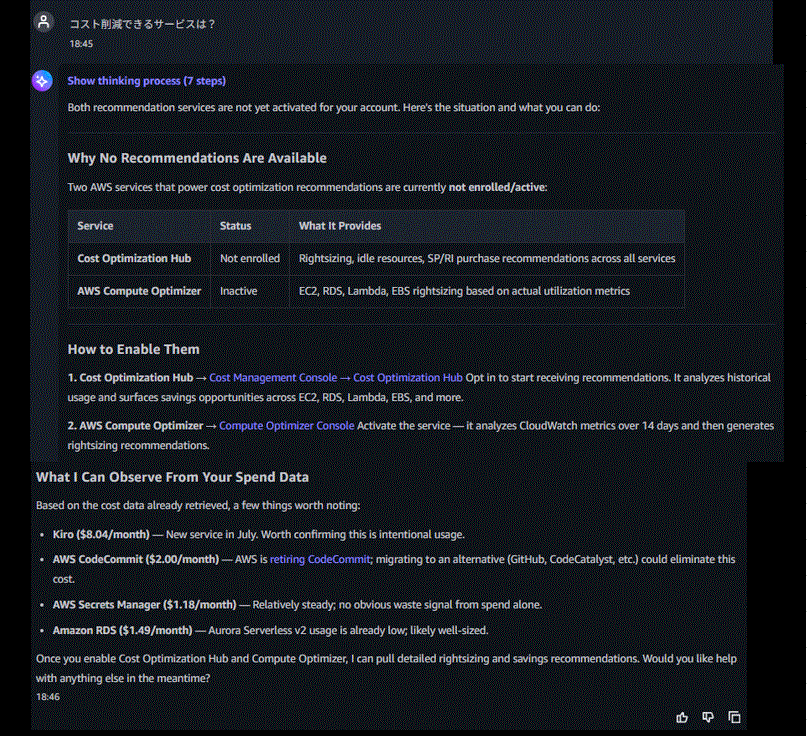The image size is (807, 736).
Task: Click the user avatar icon
Action: (44, 22)
